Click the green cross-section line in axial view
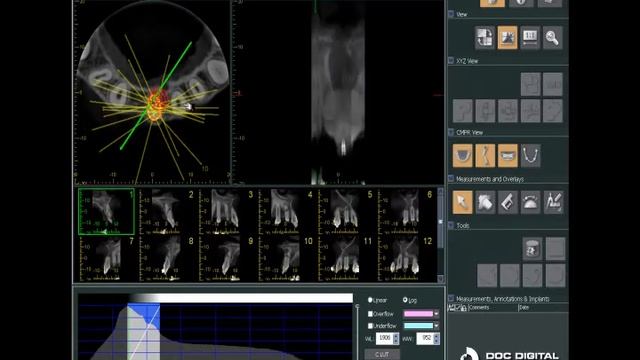The image size is (640, 360). pyautogui.click(x=156, y=96)
